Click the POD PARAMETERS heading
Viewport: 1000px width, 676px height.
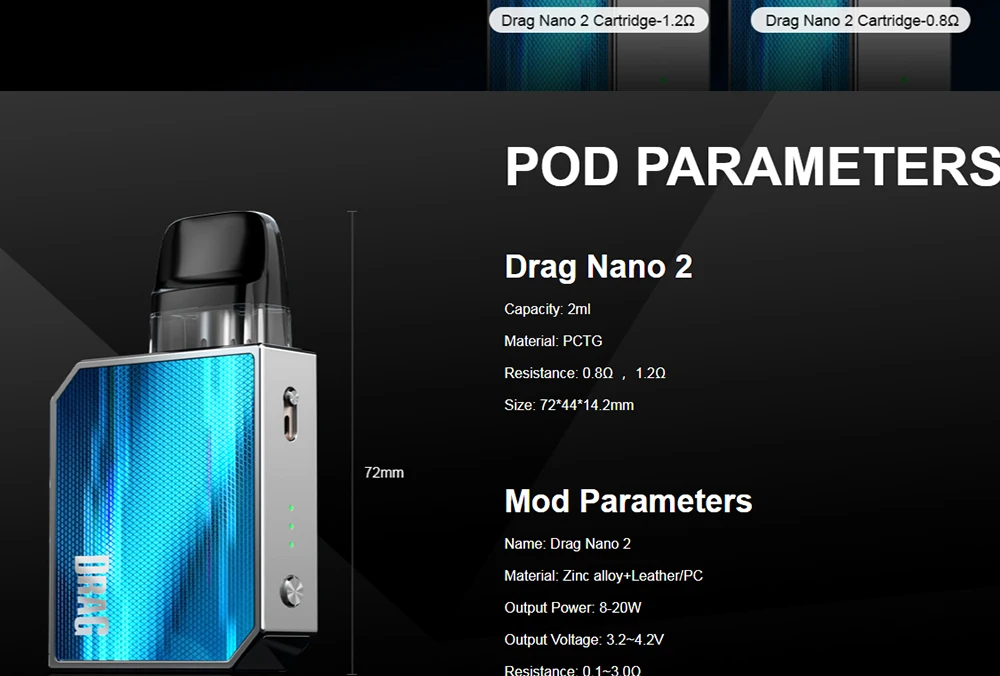(x=753, y=166)
